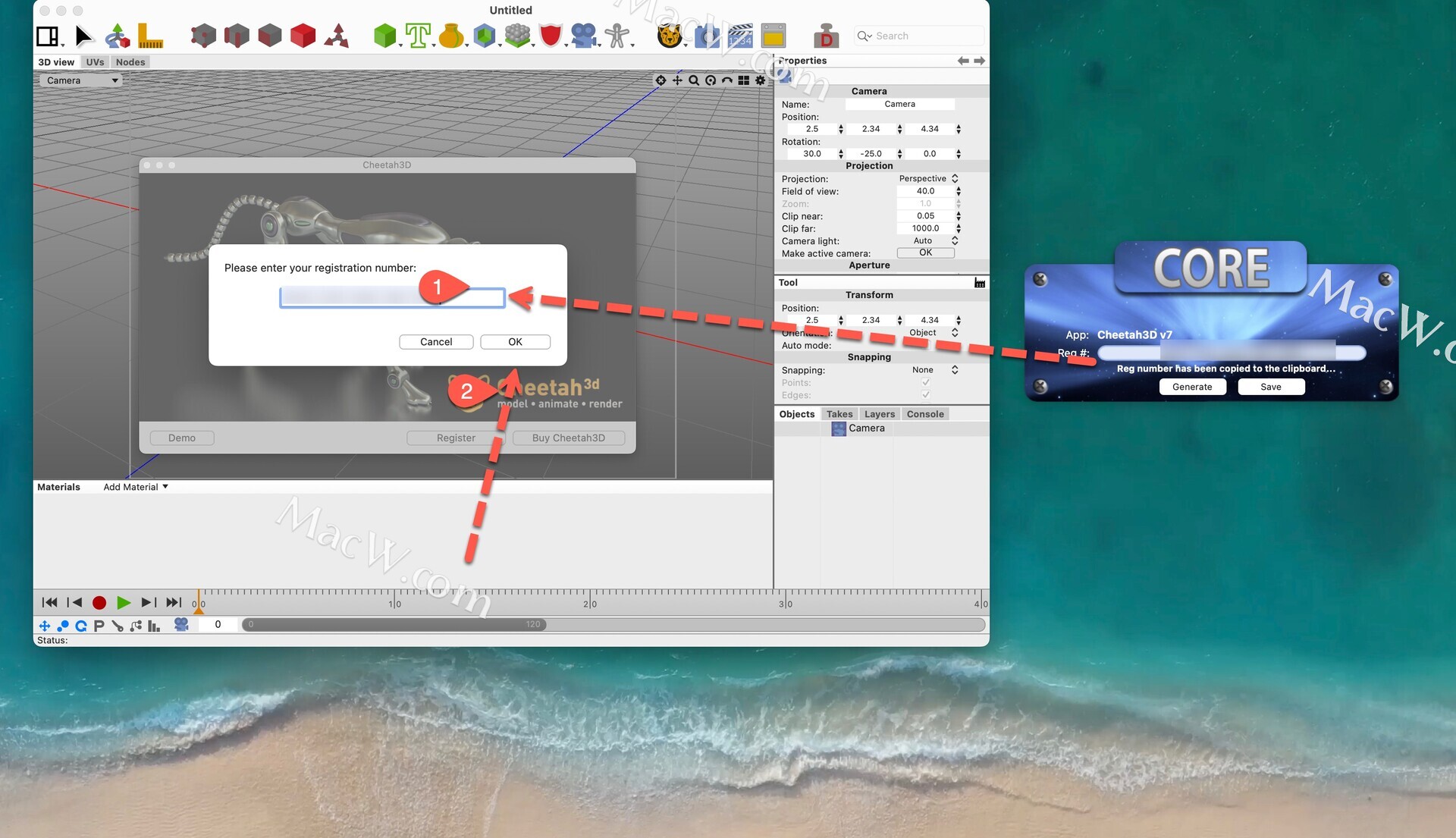The height and width of the screenshot is (838, 1456).
Task: Add a text spline with T icon
Action: (x=418, y=36)
